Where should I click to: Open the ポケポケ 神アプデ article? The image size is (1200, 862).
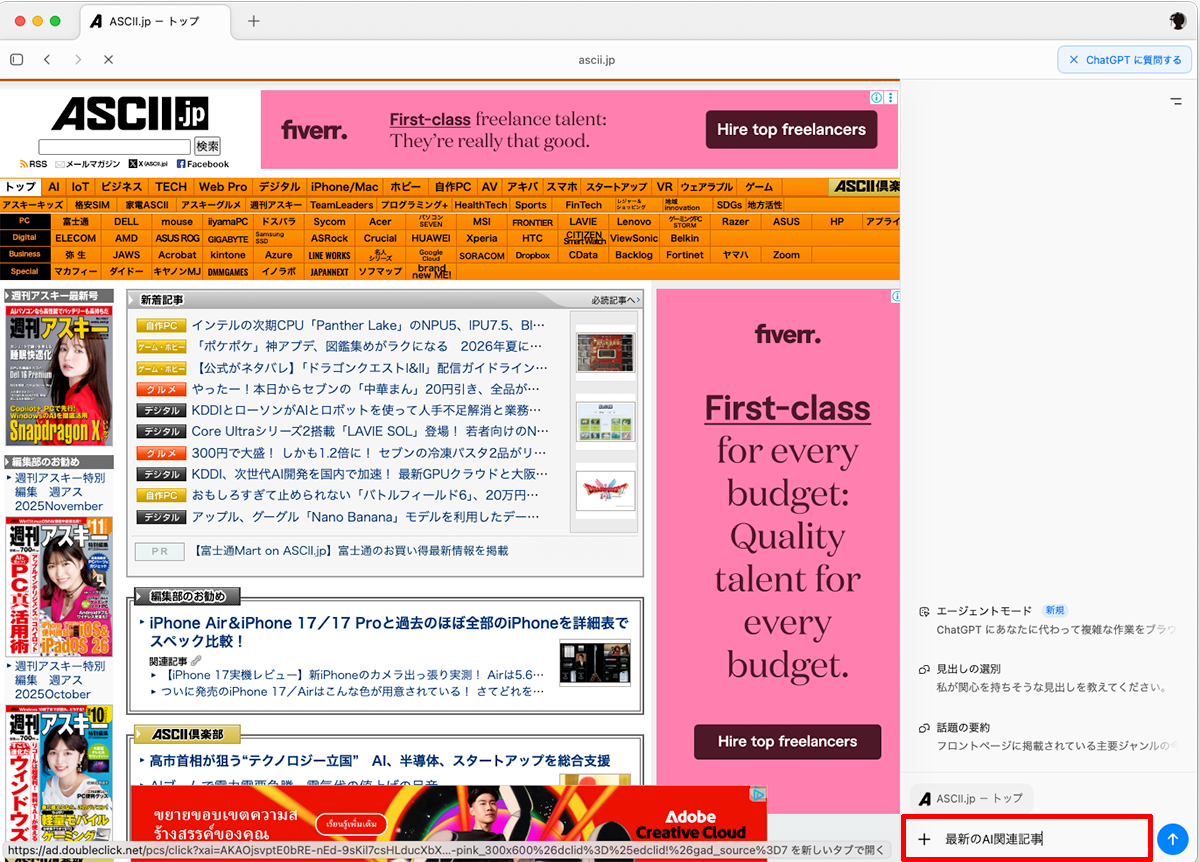(369, 346)
